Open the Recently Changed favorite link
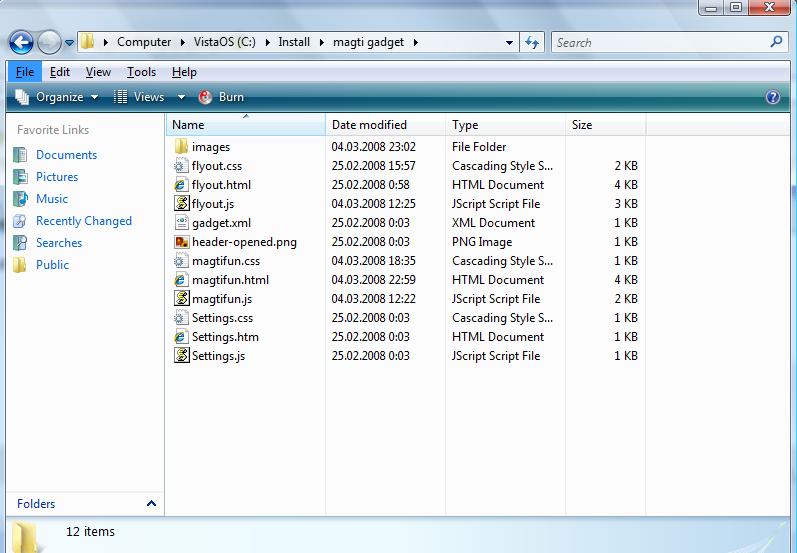 (x=83, y=221)
